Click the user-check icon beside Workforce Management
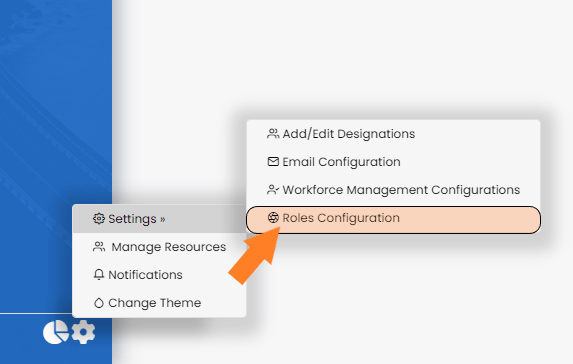 (x=273, y=190)
